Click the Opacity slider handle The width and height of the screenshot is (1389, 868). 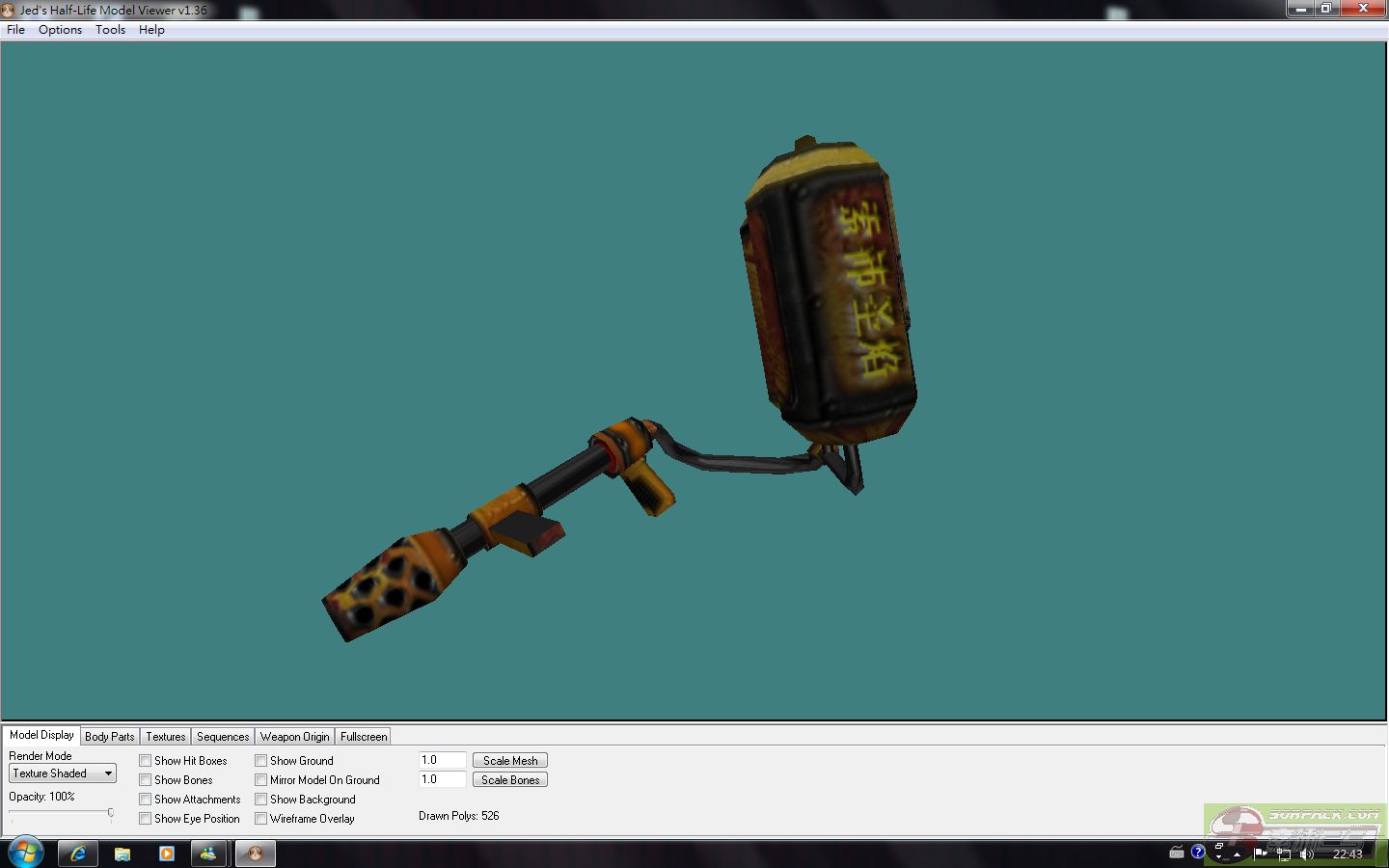click(111, 813)
